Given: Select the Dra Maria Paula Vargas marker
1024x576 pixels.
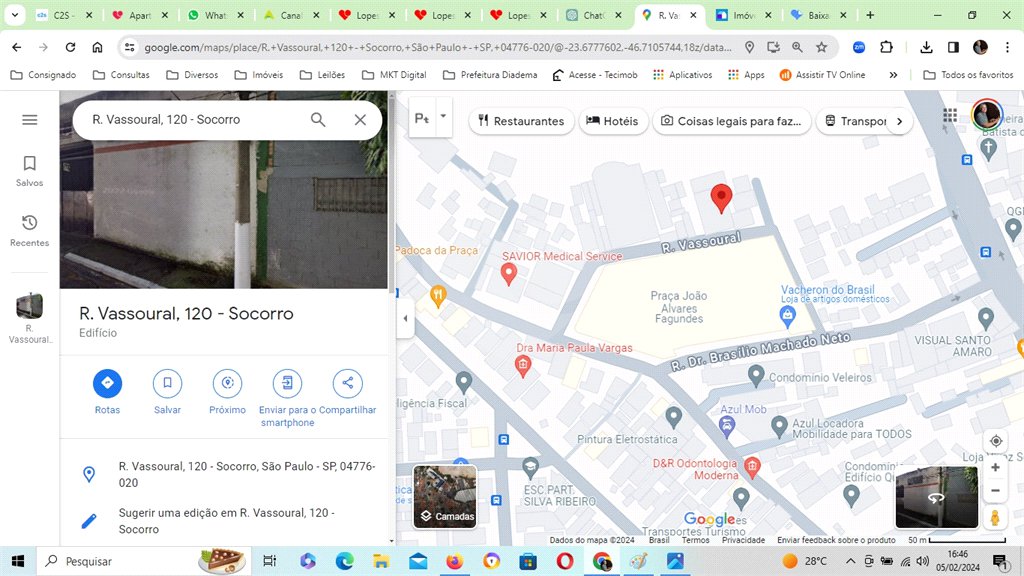Looking at the screenshot, I should tap(522, 366).
